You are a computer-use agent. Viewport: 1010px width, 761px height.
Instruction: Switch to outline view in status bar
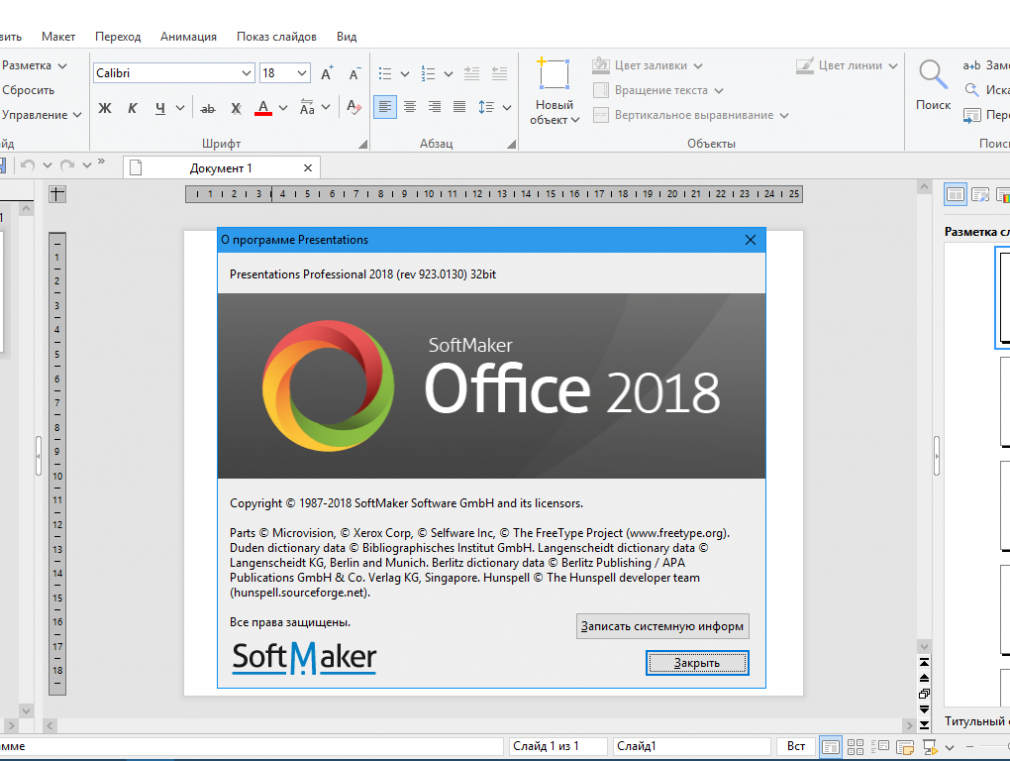point(880,747)
